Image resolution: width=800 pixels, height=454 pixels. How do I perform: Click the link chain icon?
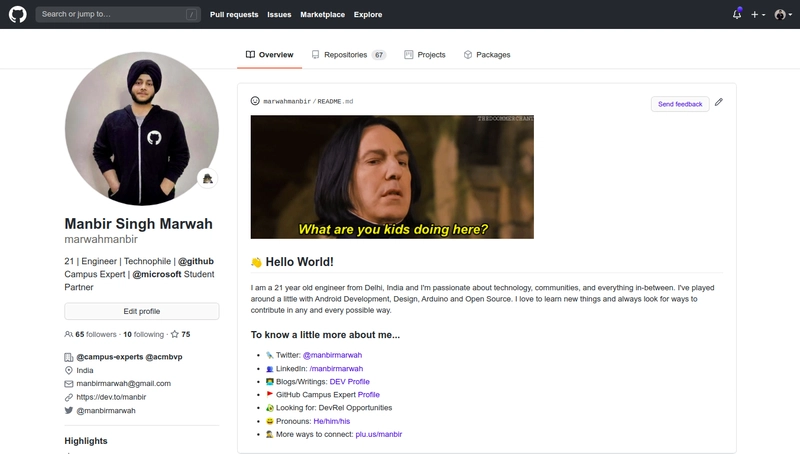(x=68, y=397)
